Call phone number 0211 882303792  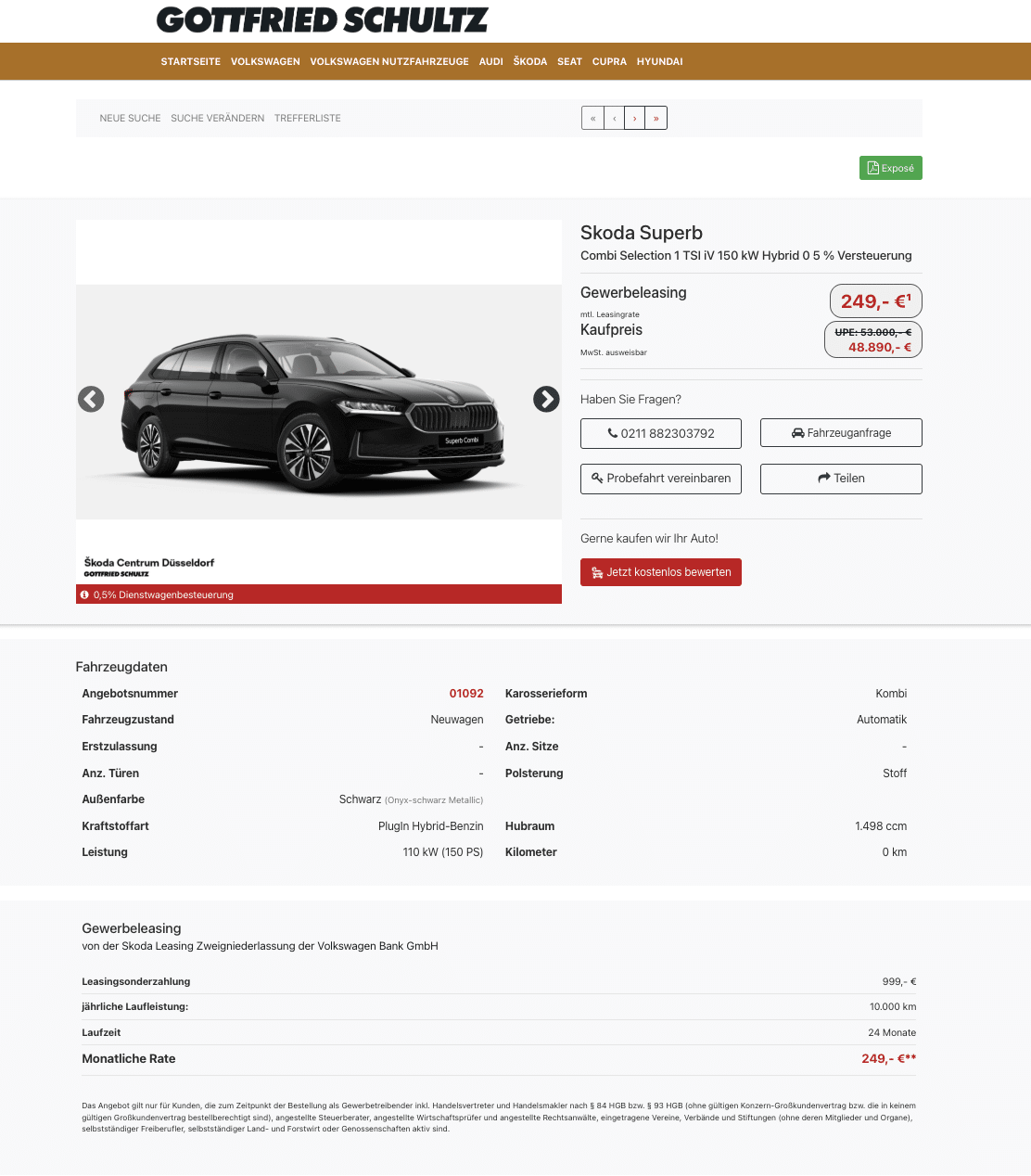[660, 433]
